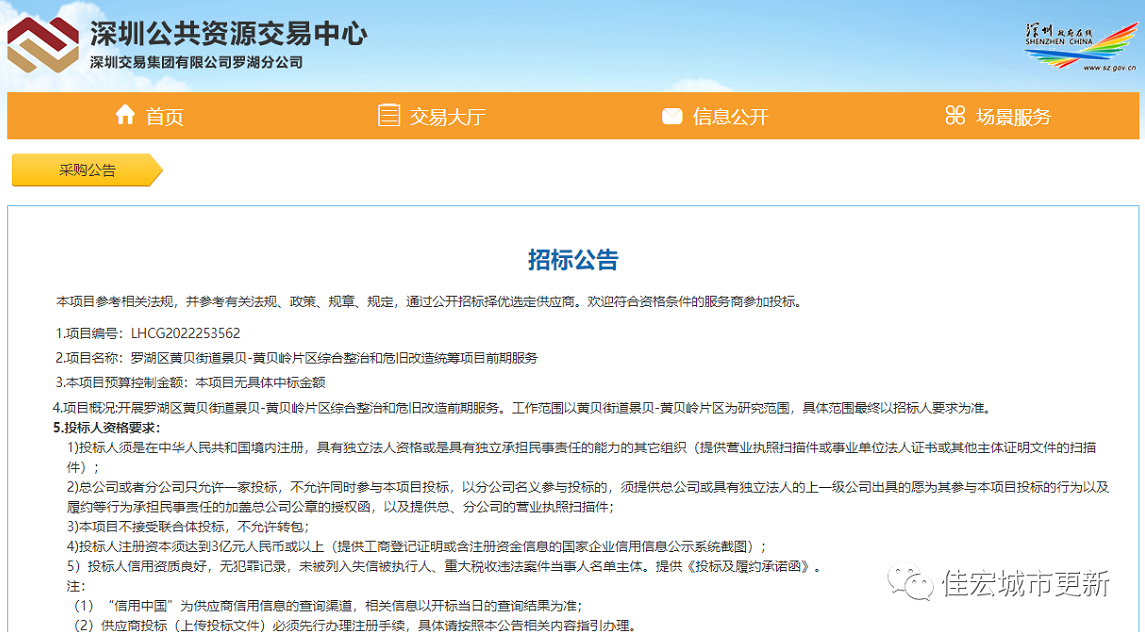Viewport: 1145px width, 632px height.
Task: Open the 首页 navigation item
Action: 164,116
